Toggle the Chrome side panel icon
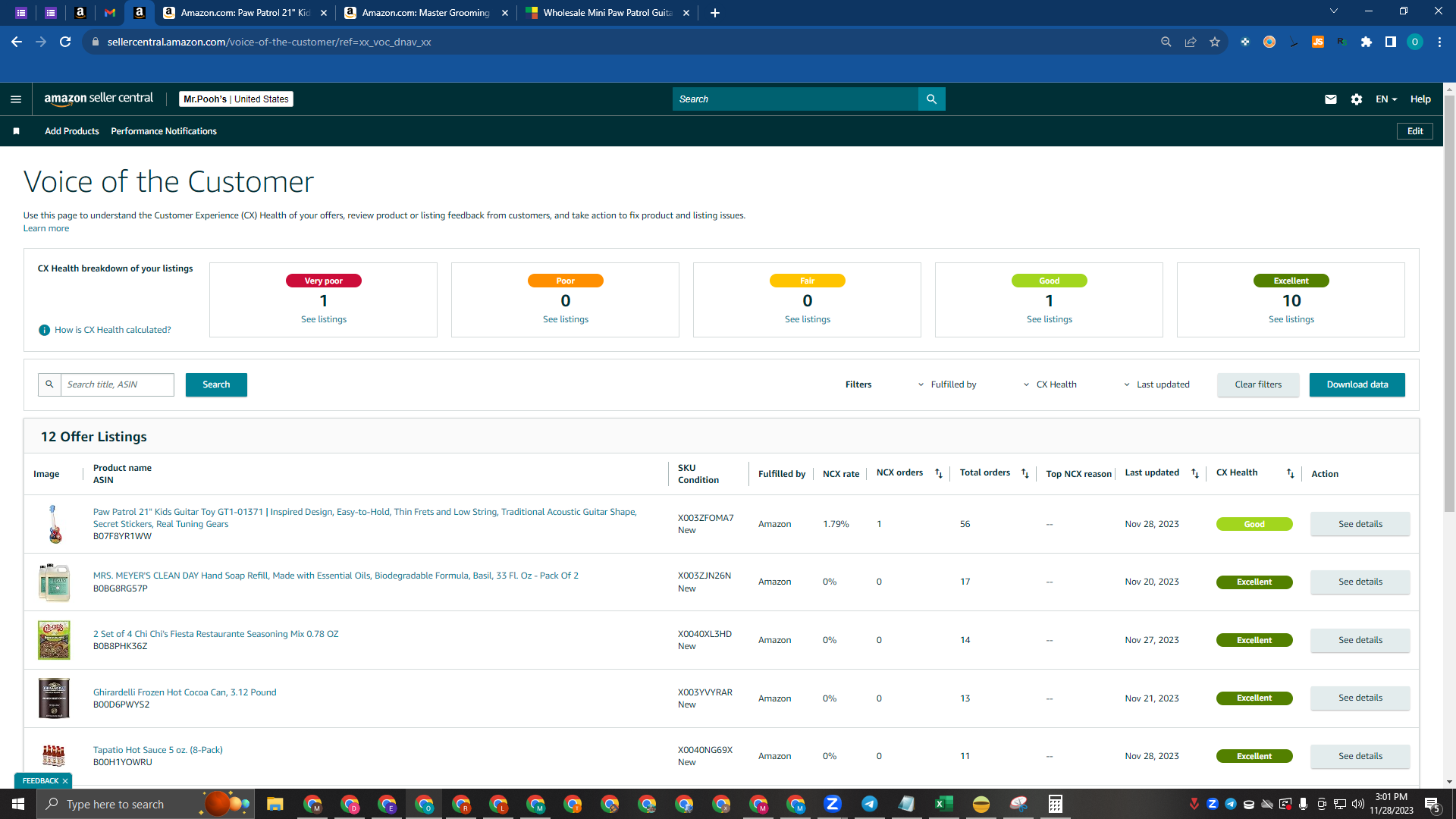Screen dimensions: 1456x819 [1391, 42]
